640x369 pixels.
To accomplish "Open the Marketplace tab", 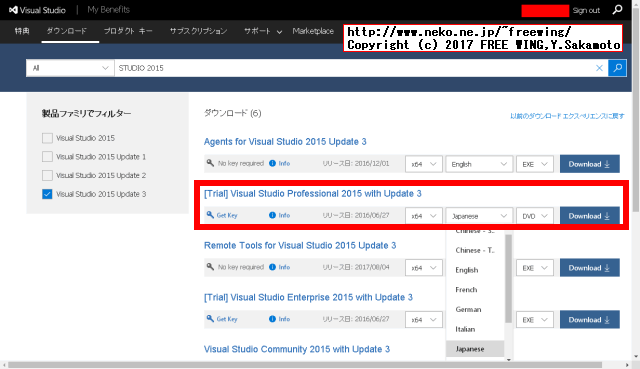I will [313, 31].
